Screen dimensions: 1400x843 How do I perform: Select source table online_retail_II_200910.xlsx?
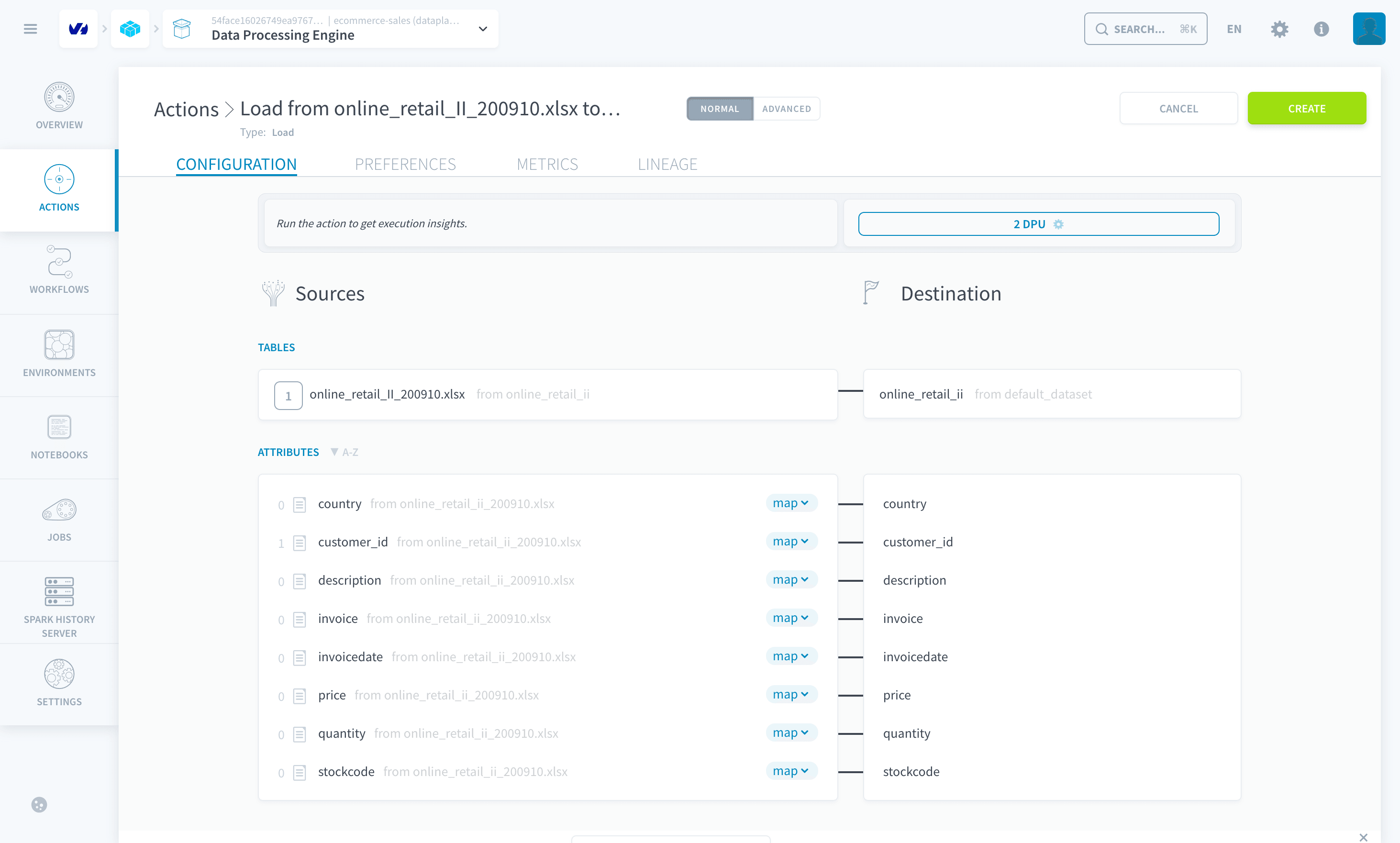click(547, 394)
